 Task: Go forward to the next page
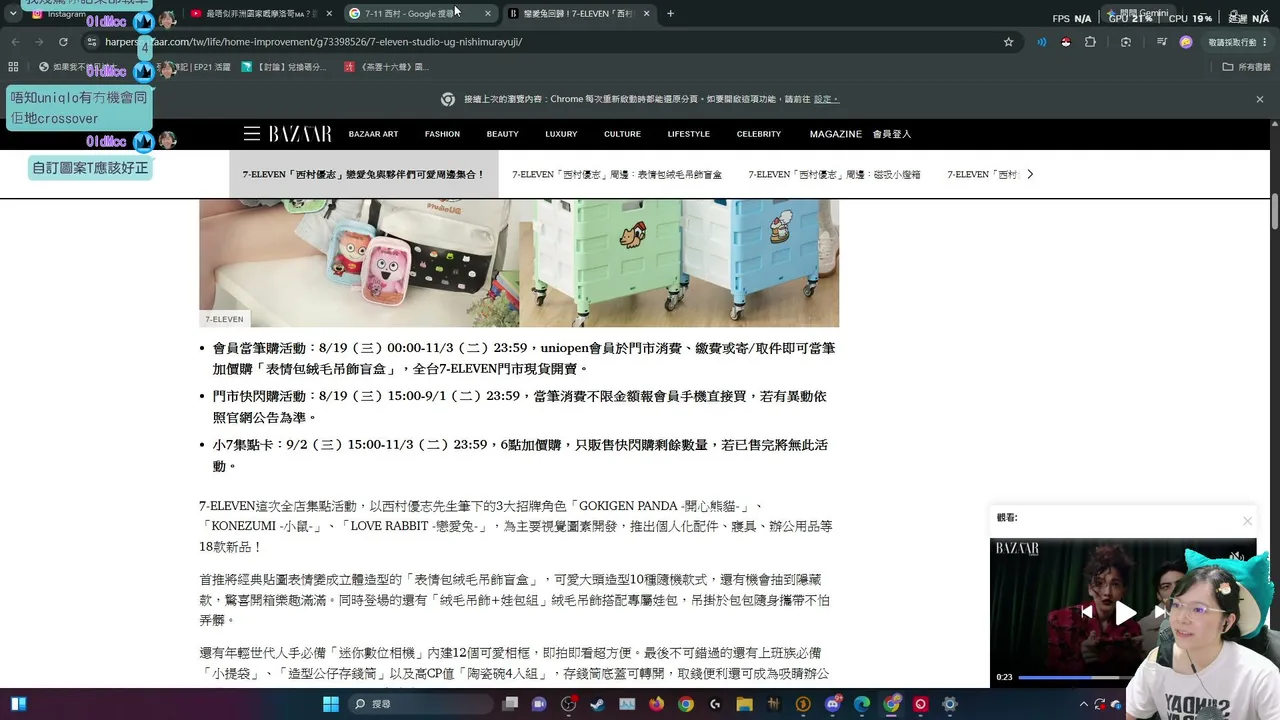[39, 42]
